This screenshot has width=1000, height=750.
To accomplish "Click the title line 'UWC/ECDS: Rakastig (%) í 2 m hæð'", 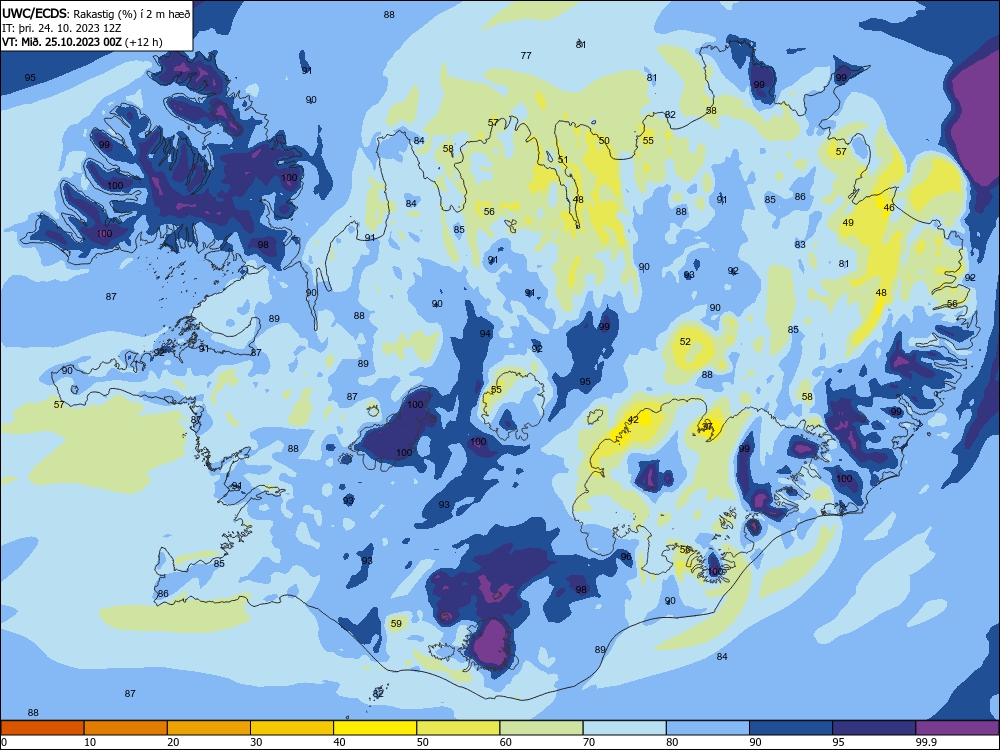I will click(x=96, y=13).
